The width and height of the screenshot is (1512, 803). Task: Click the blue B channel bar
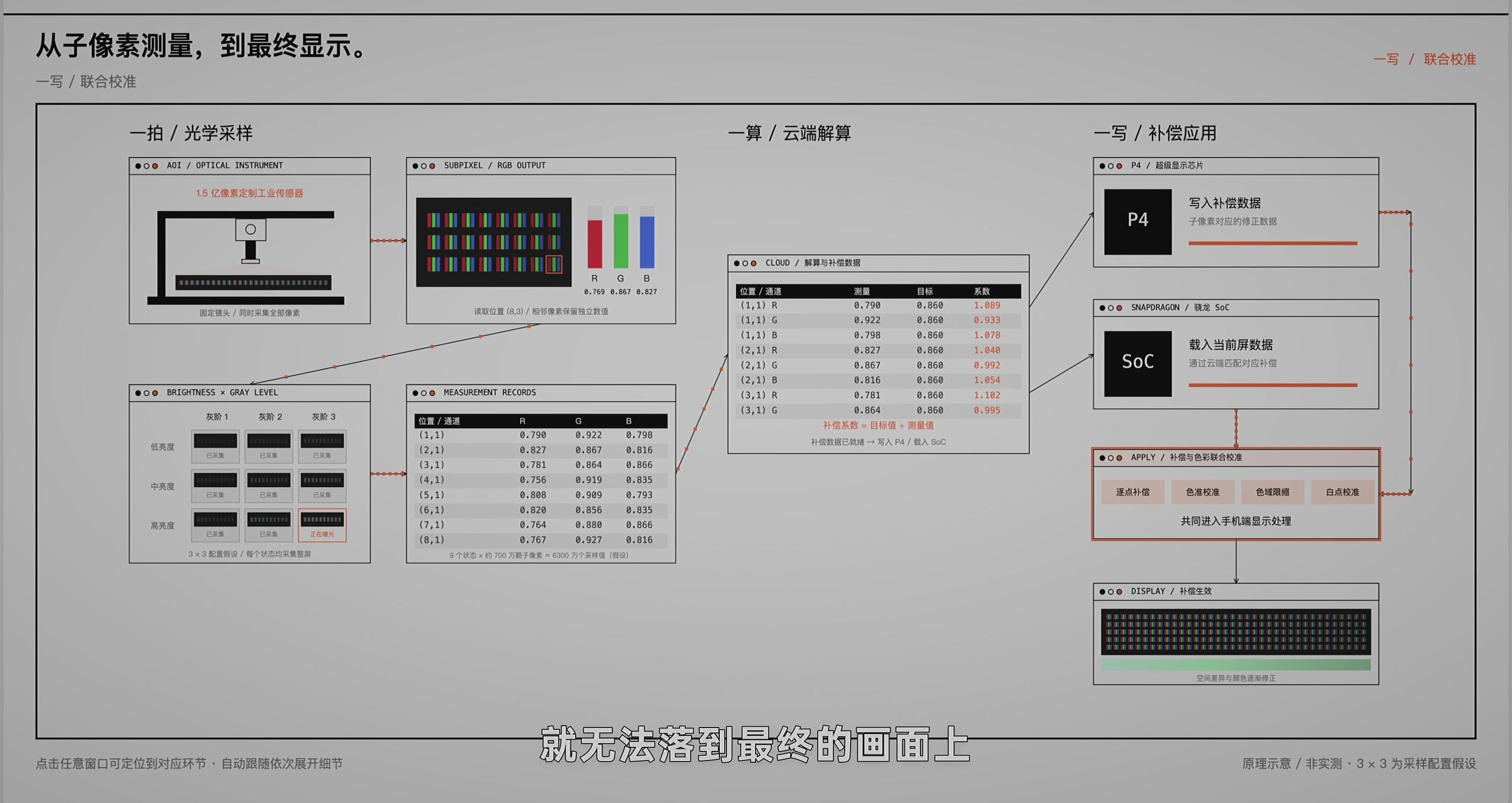pos(647,242)
